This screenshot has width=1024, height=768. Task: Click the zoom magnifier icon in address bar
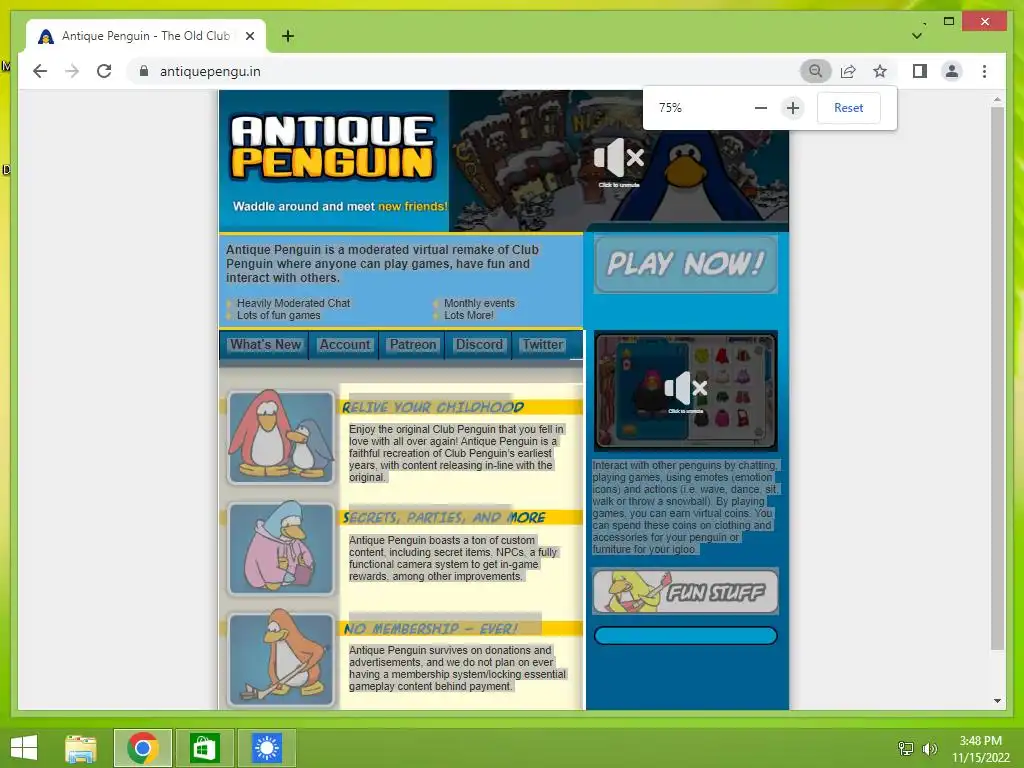click(x=815, y=71)
